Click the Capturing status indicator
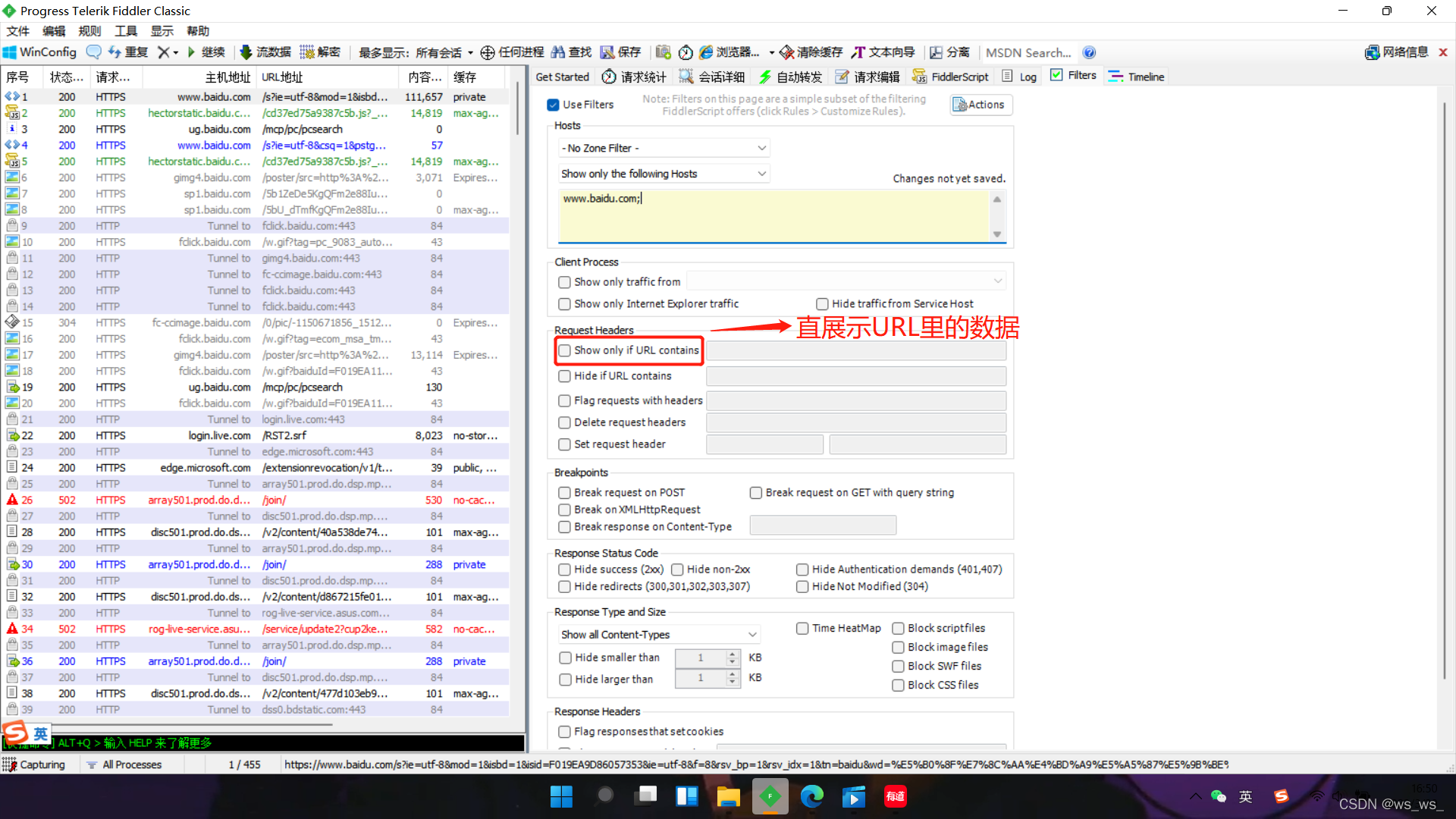Image resolution: width=1456 pixels, height=819 pixels. tap(35, 764)
